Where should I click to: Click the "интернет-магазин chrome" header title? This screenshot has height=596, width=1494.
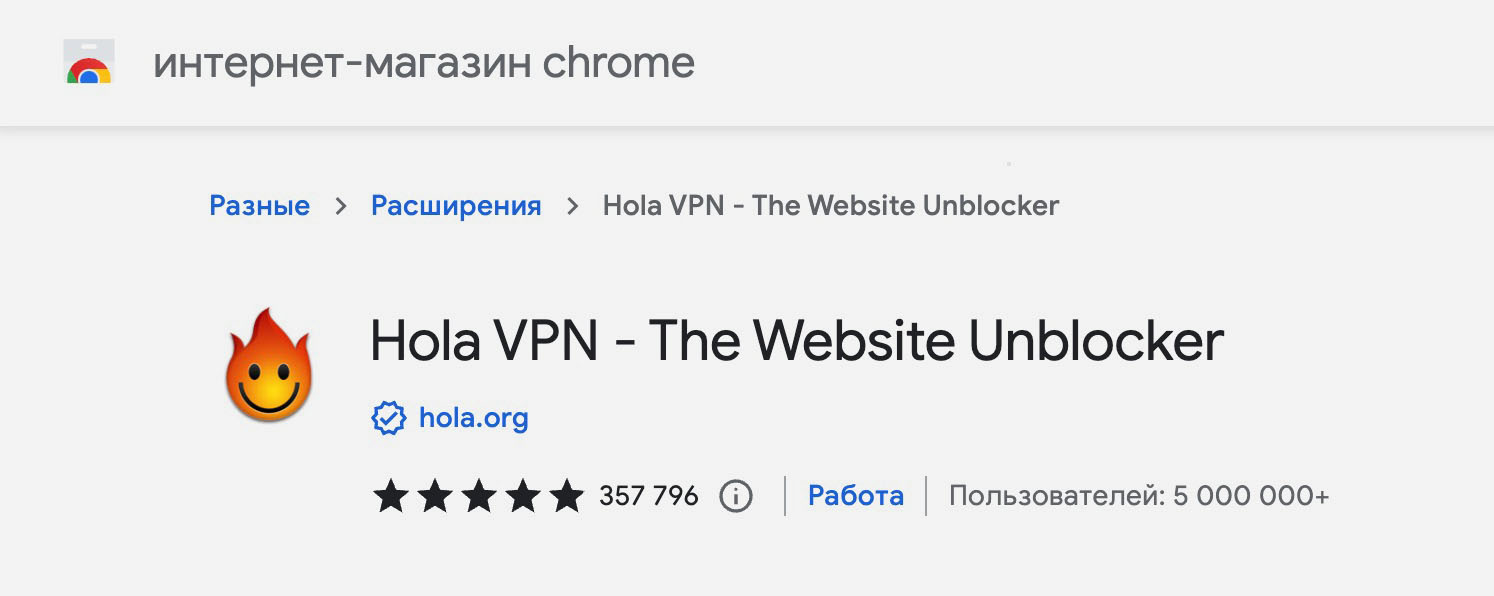click(423, 63)
